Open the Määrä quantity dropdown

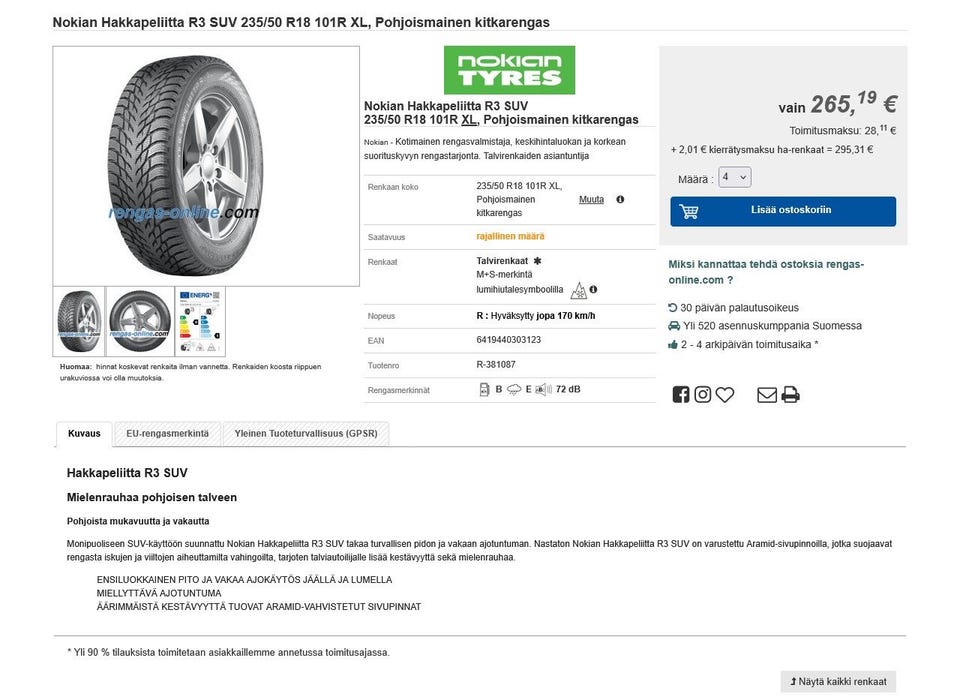(x=735, y=178)
